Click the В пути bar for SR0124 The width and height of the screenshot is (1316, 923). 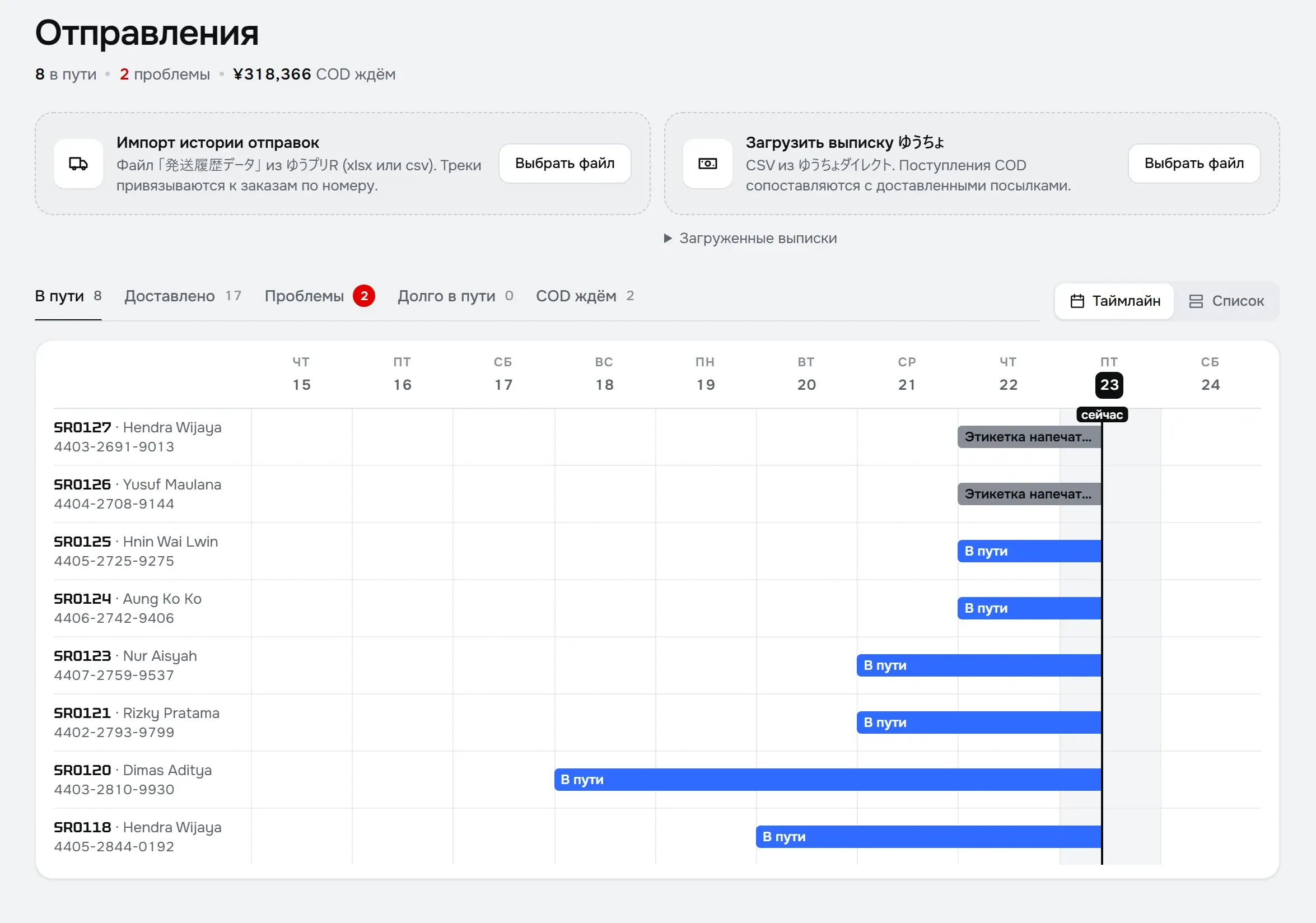pyautogui.click(x=1029, y=608)
